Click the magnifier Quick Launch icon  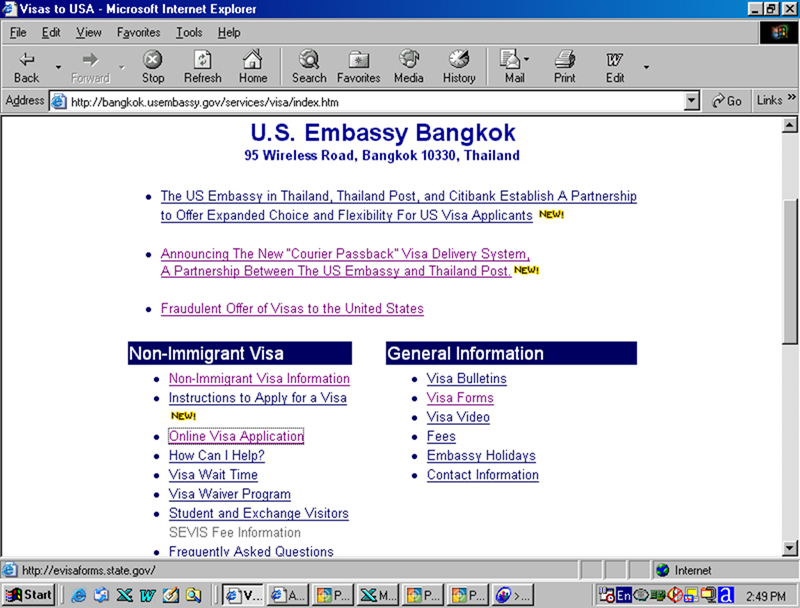coord(193,595)
